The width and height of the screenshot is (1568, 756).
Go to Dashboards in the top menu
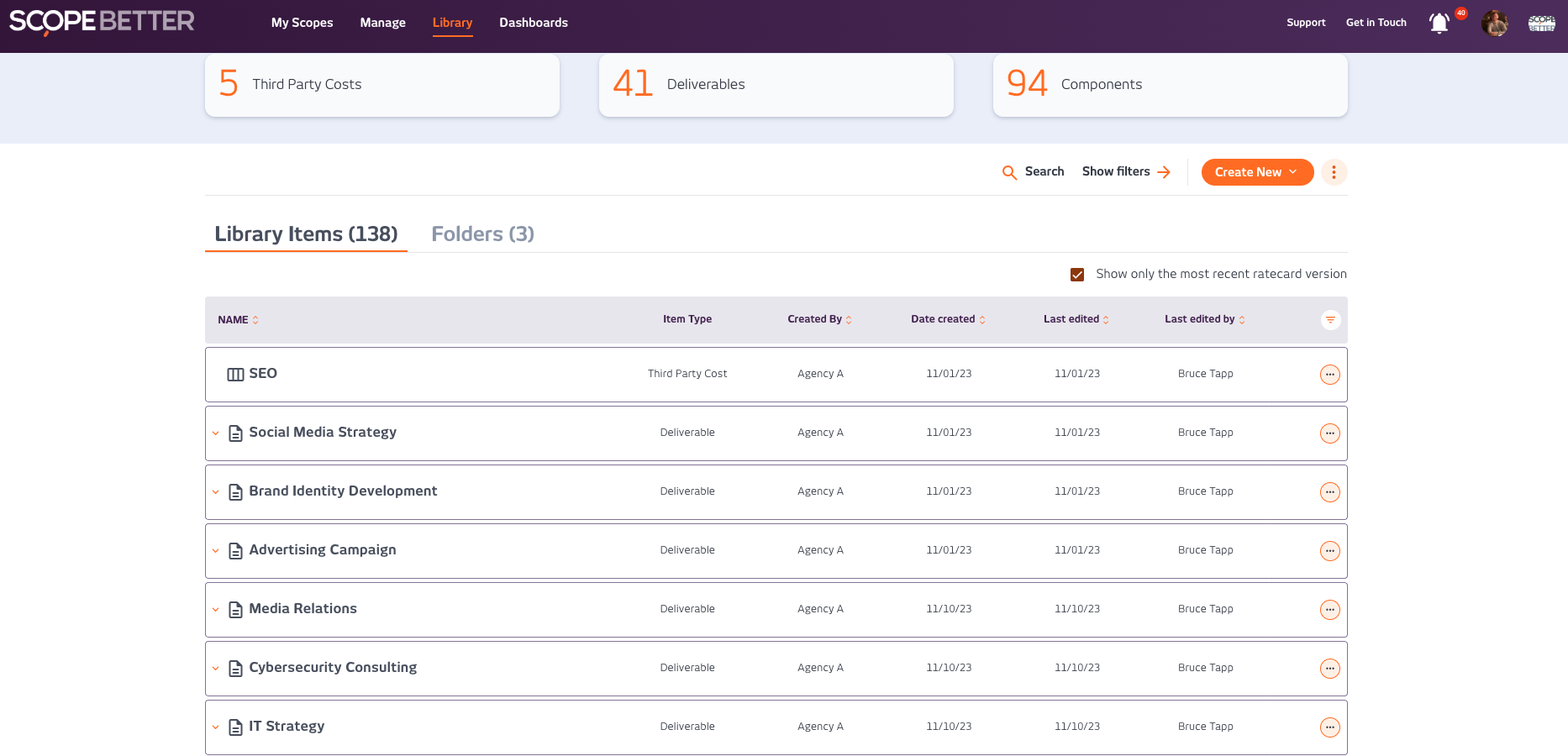(533, 23)
